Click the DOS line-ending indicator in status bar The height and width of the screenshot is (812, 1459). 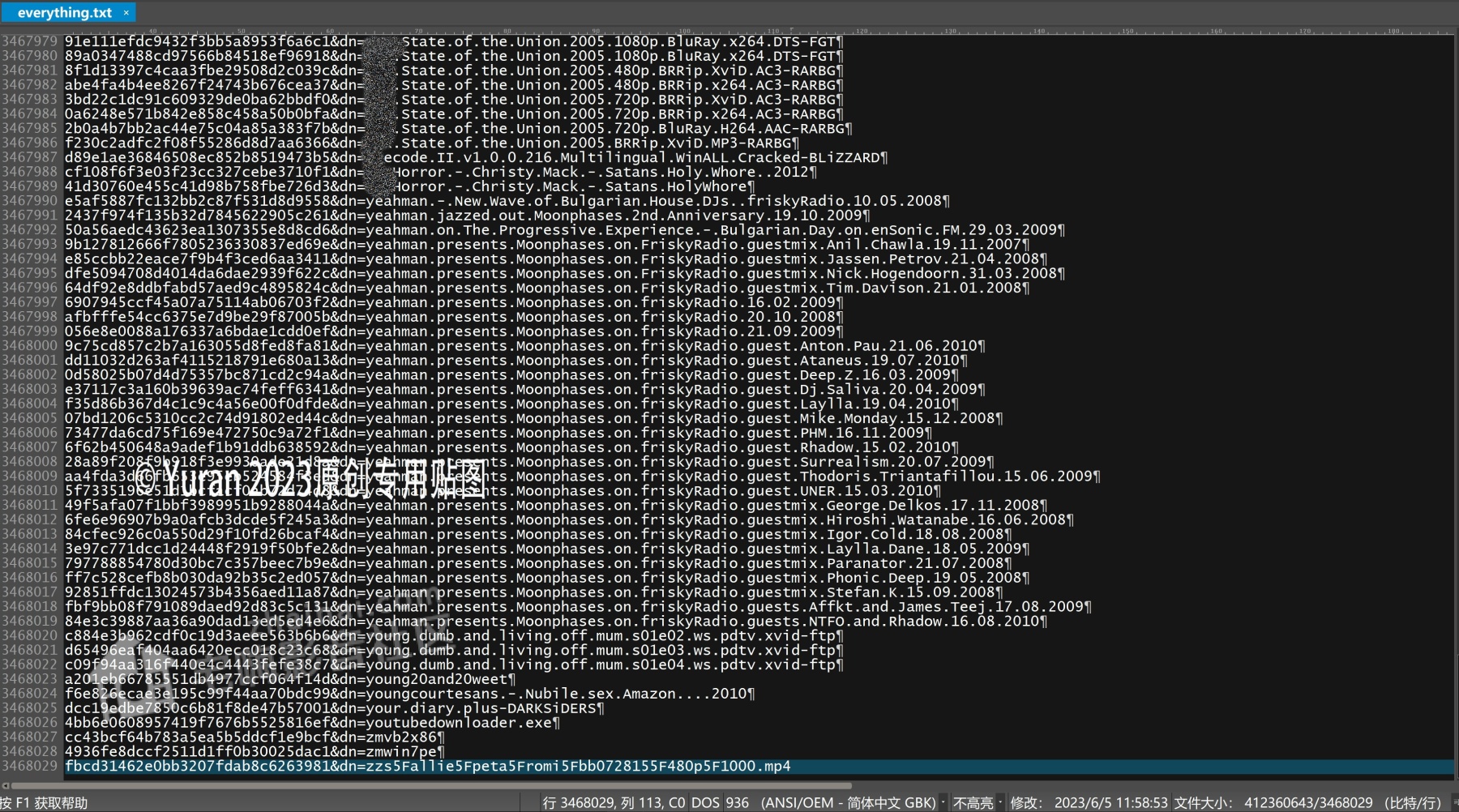[x=705, y=802]
